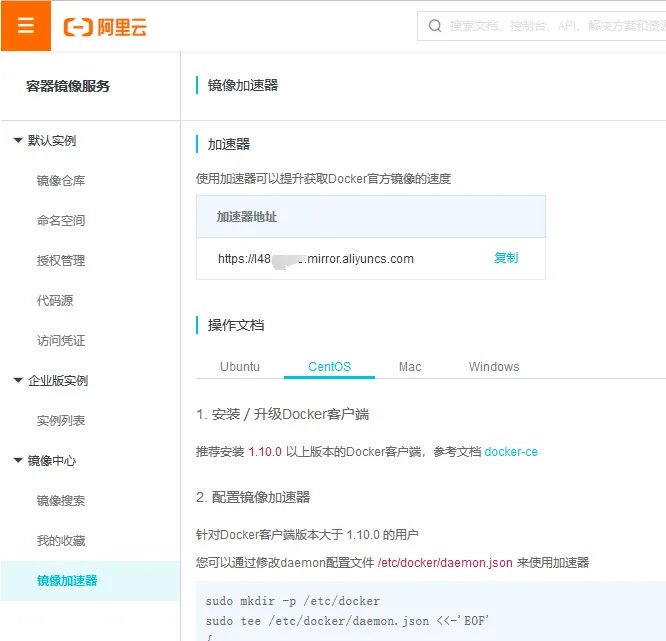This screenshot has width=666, height=641.
Task: Click the mirror.aliyuncs.com address text
Action: [316, 259]
